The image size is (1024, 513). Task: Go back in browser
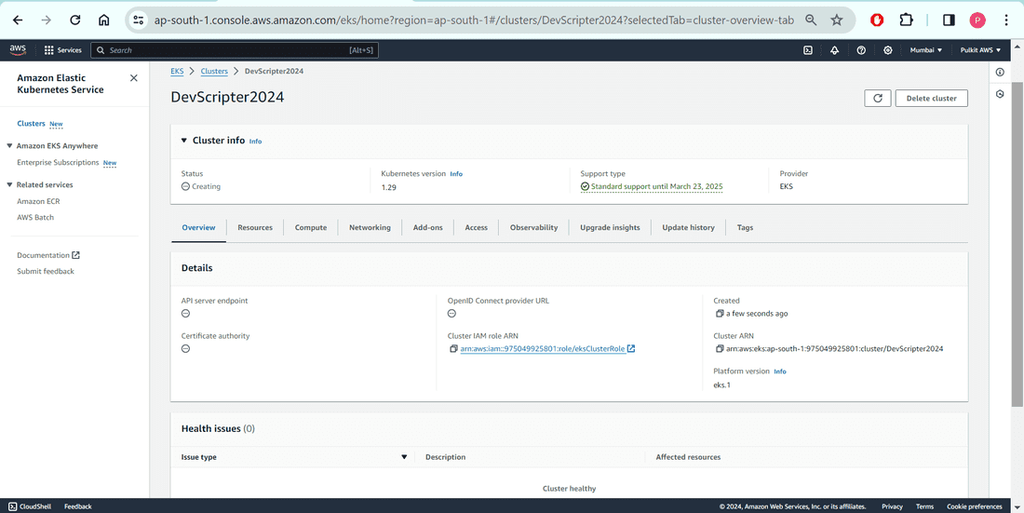(x=18, y=20)
